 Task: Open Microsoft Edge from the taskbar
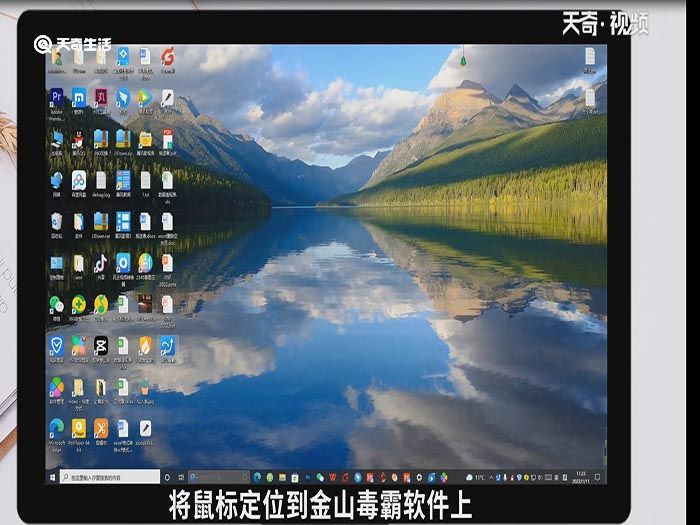click(x=257, y=477)
